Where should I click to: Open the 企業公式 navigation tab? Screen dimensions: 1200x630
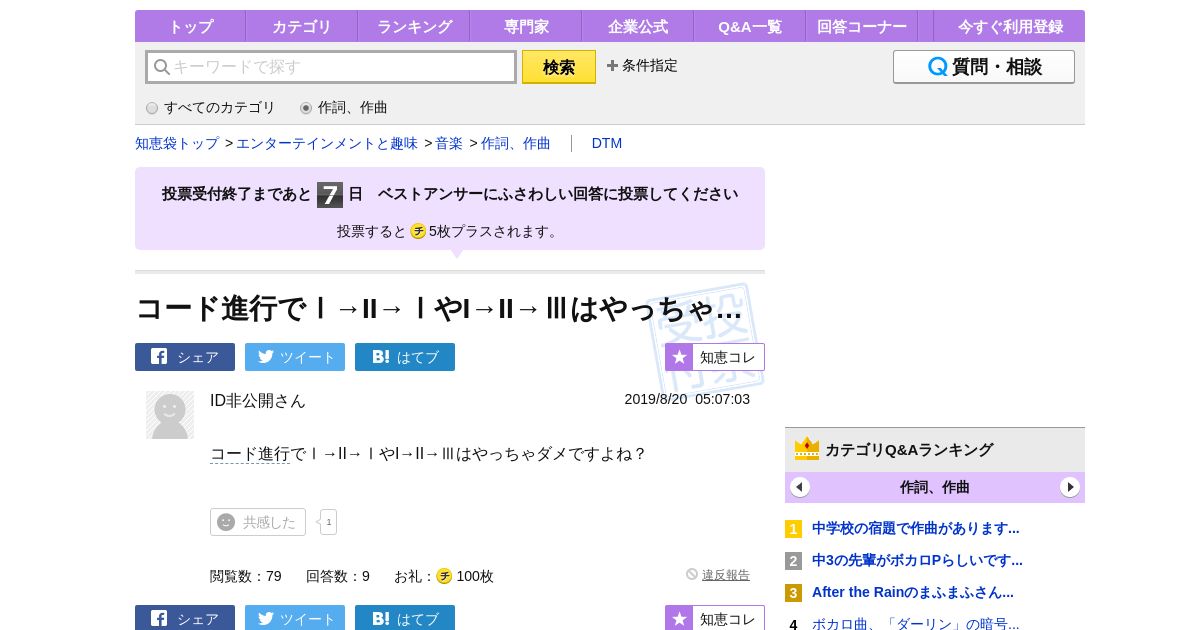coord(637,26)
